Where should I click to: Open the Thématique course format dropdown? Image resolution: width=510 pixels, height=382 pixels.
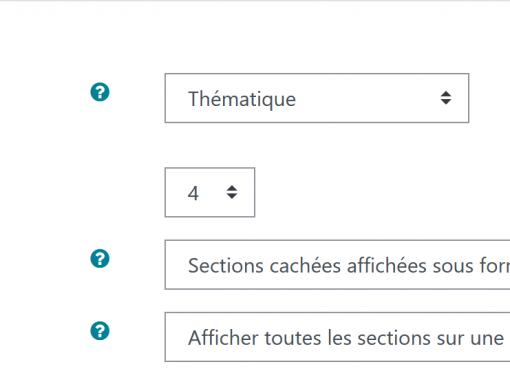click(x=317, y=98)
